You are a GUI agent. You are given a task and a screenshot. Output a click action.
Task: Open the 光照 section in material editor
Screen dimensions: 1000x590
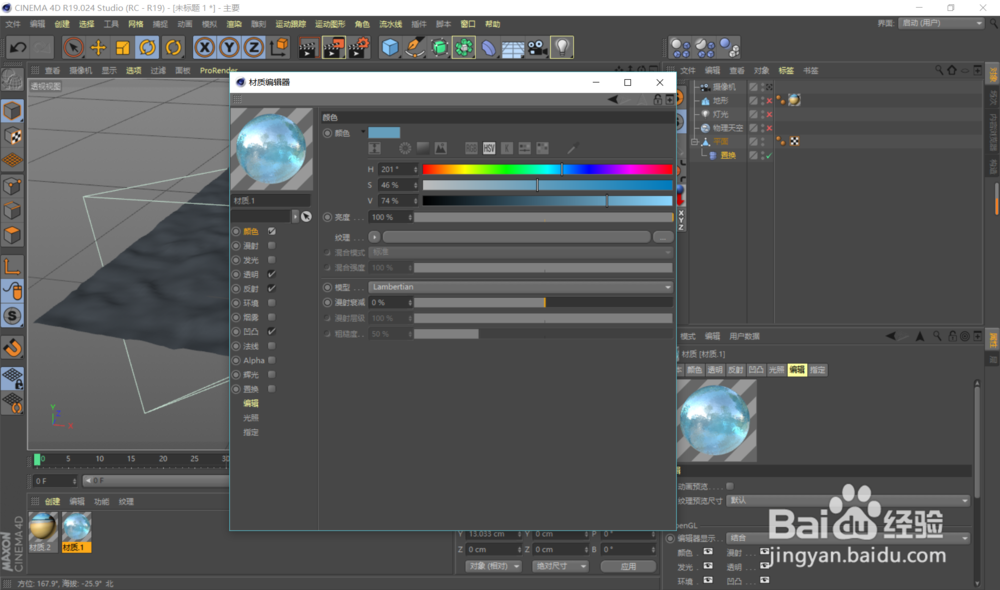tap(251, 418)
